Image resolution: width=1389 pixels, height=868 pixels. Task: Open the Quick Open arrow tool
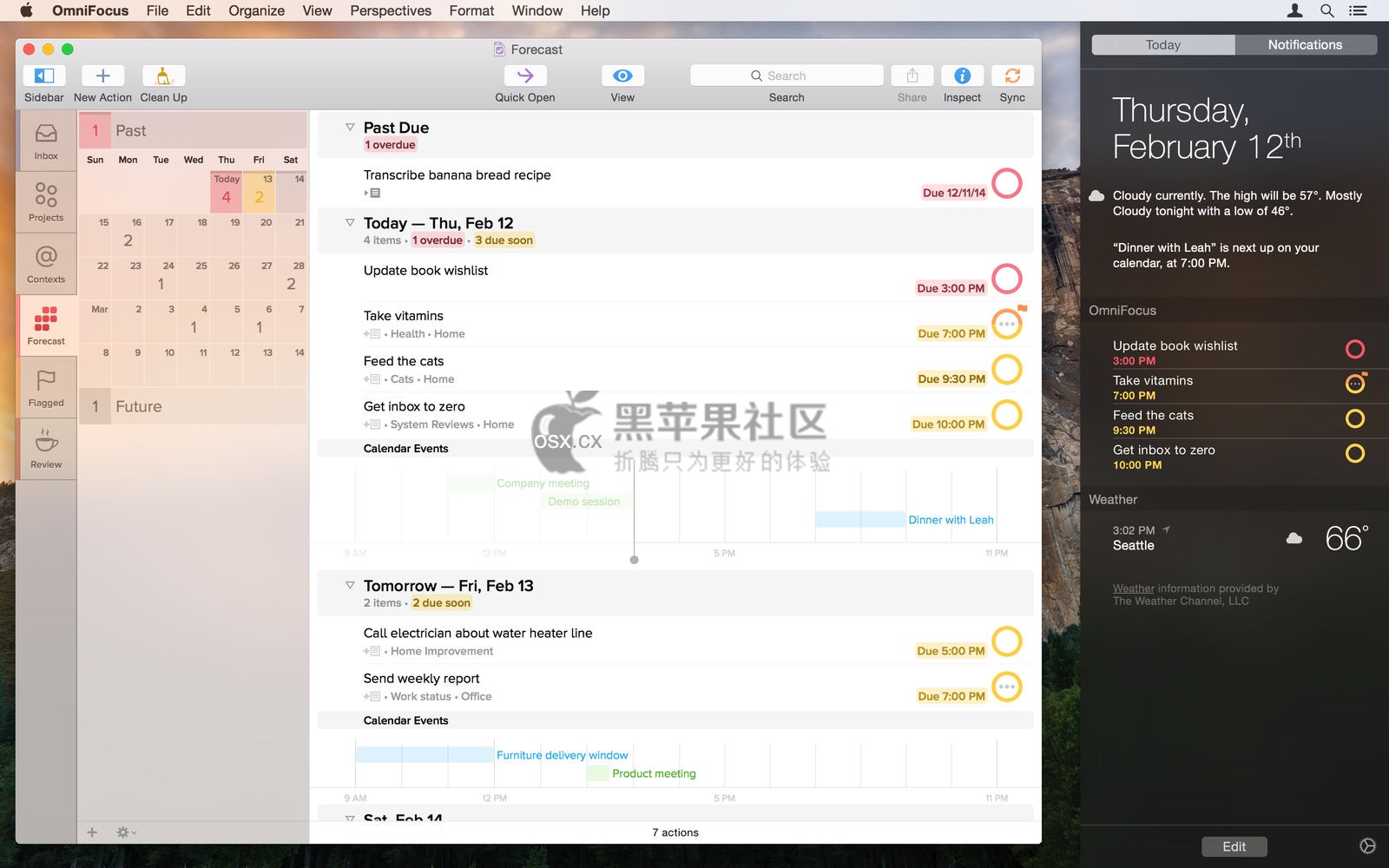click(x=525, y=76)
